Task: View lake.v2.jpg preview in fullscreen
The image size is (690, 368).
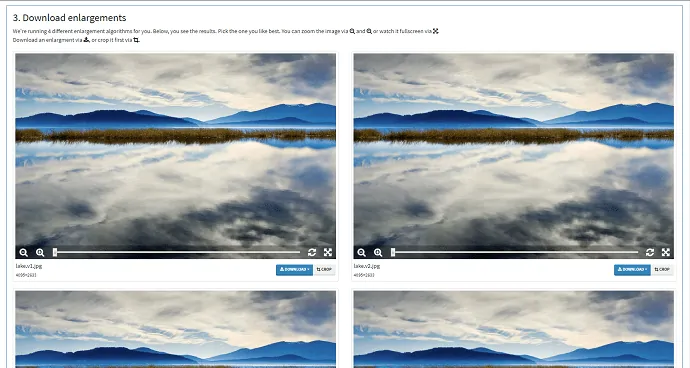Action: (x=666, y=252)
